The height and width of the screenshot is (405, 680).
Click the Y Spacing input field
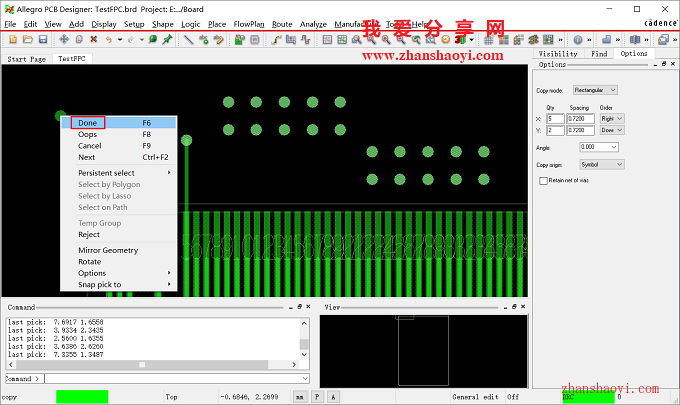coord(580,130)
